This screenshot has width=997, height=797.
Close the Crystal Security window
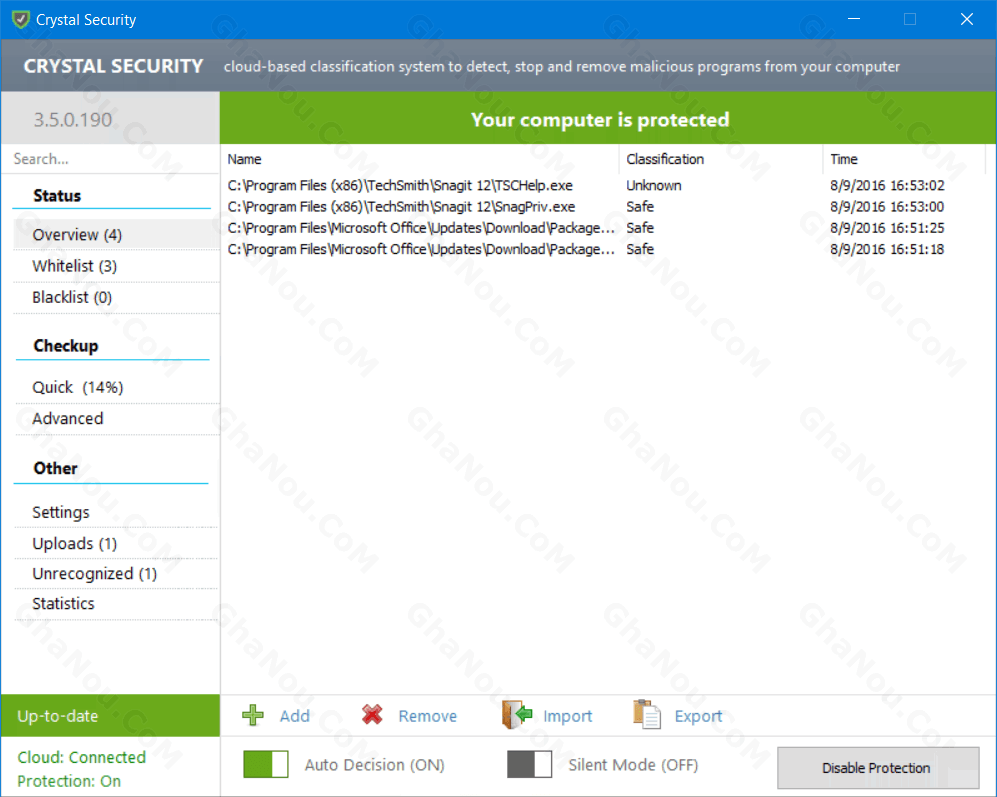966,19
